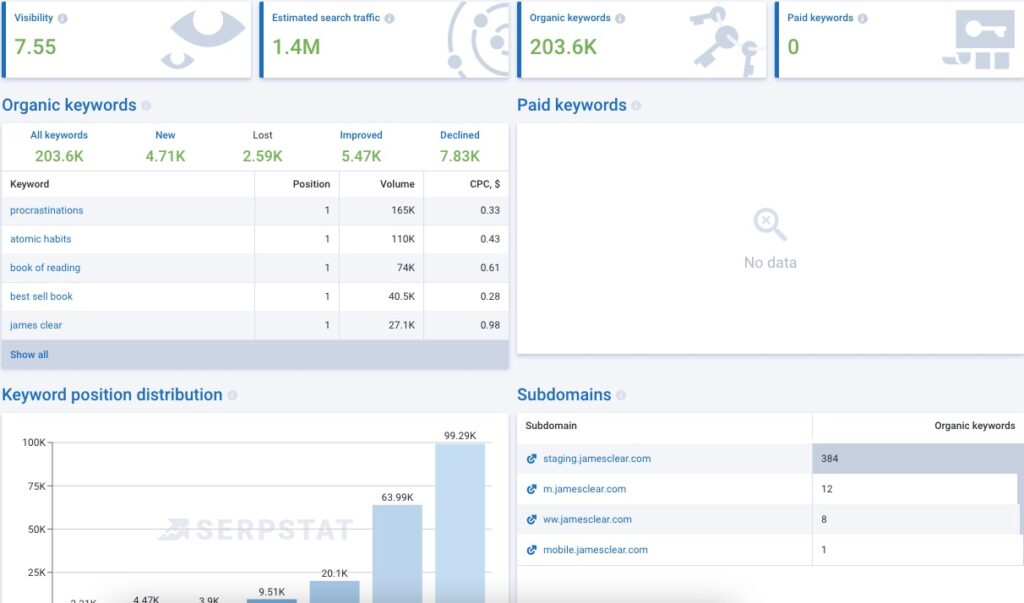Click the 0.28 CPC value for best sell book
Viewport: 1024px width, 603px height.
490,297
